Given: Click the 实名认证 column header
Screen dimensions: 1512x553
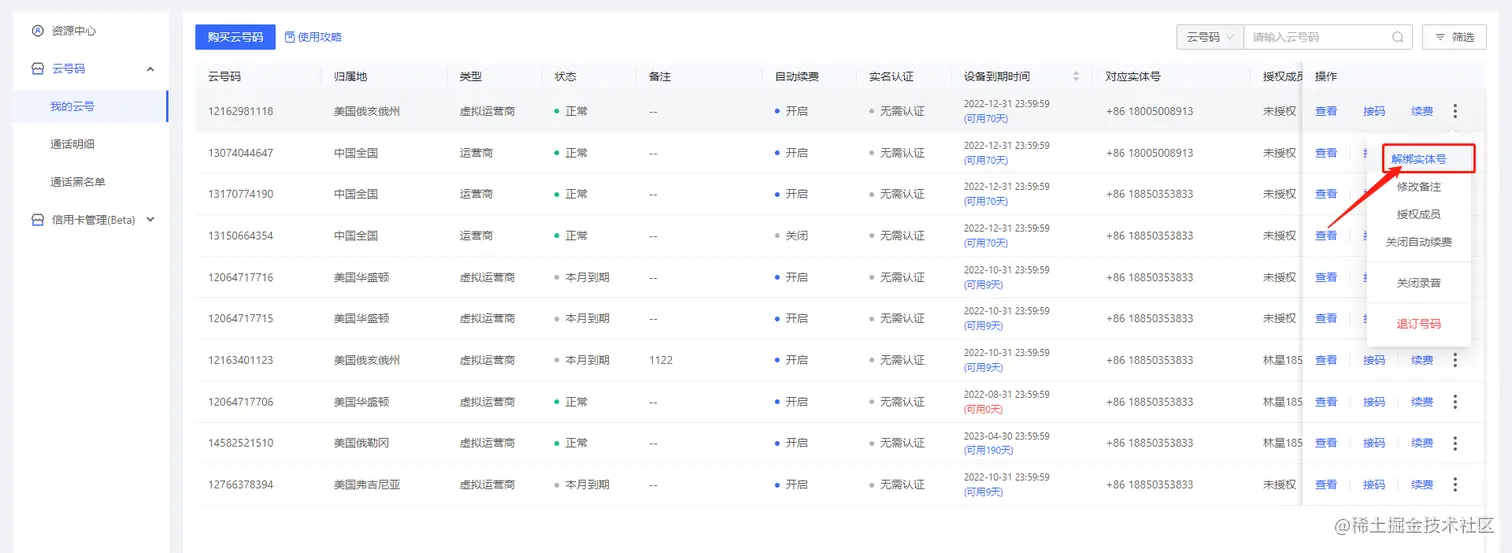Looking at the screenshot, I should (x=891, y=76).
